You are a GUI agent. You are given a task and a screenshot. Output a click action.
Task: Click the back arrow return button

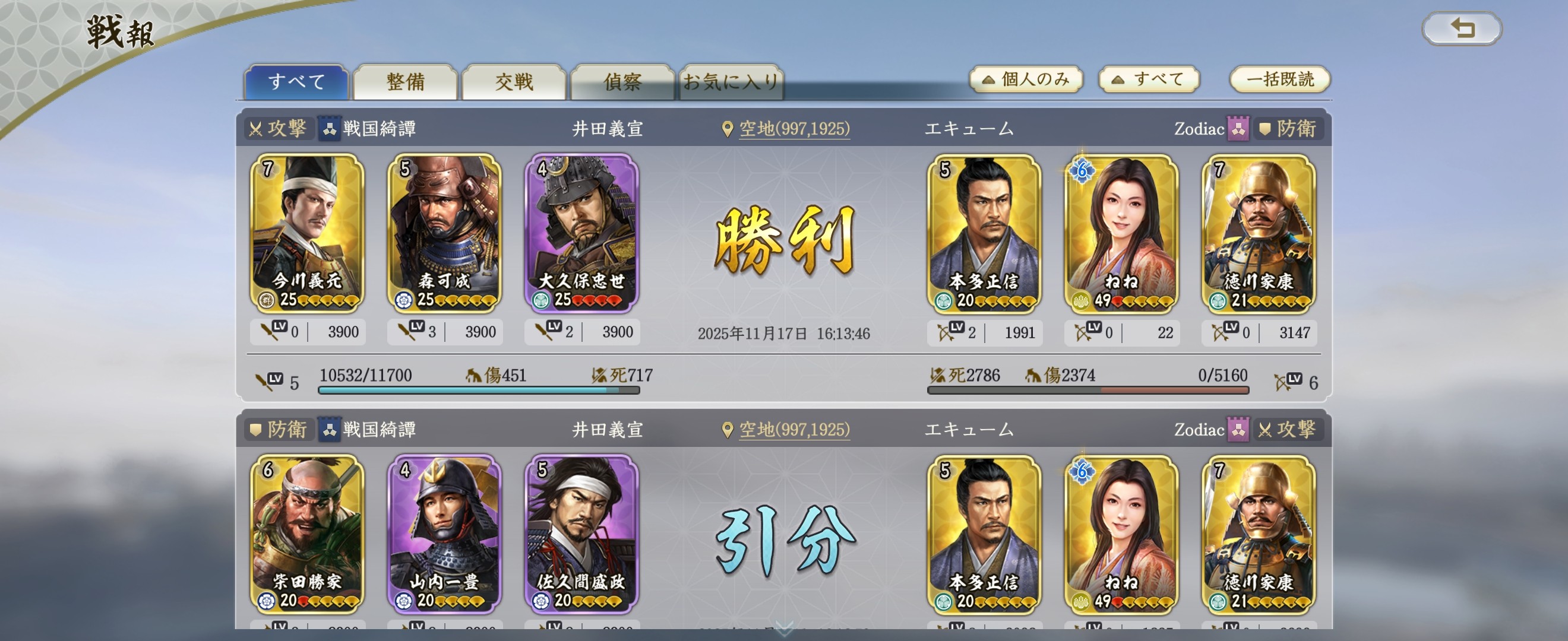pyautogui.click(x=1462, y=28)
